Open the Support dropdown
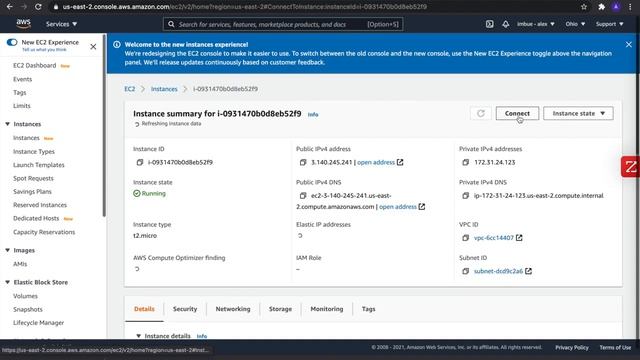 click(x=609, y=24)
